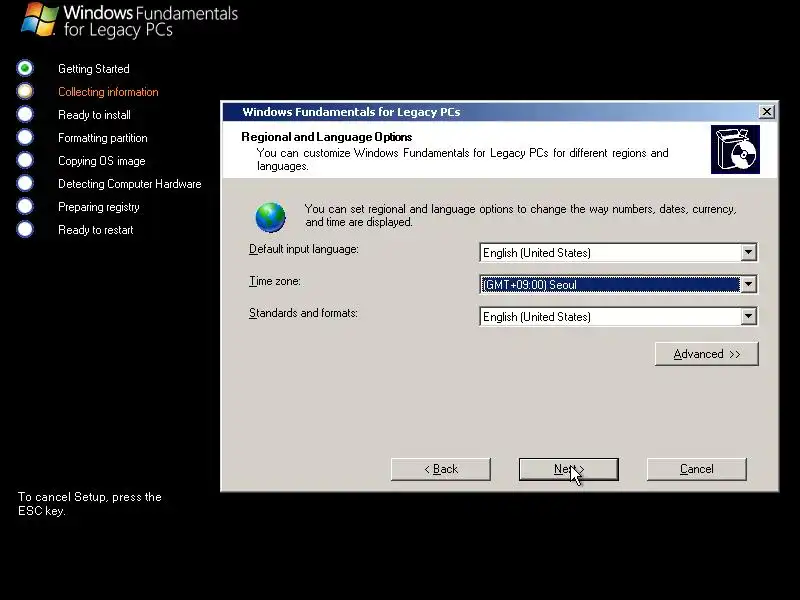Image resolution: width=800 pixels, height=600 pixels.
Task: Select the Default input language combo box field
Action: click(x=618, y=252)
